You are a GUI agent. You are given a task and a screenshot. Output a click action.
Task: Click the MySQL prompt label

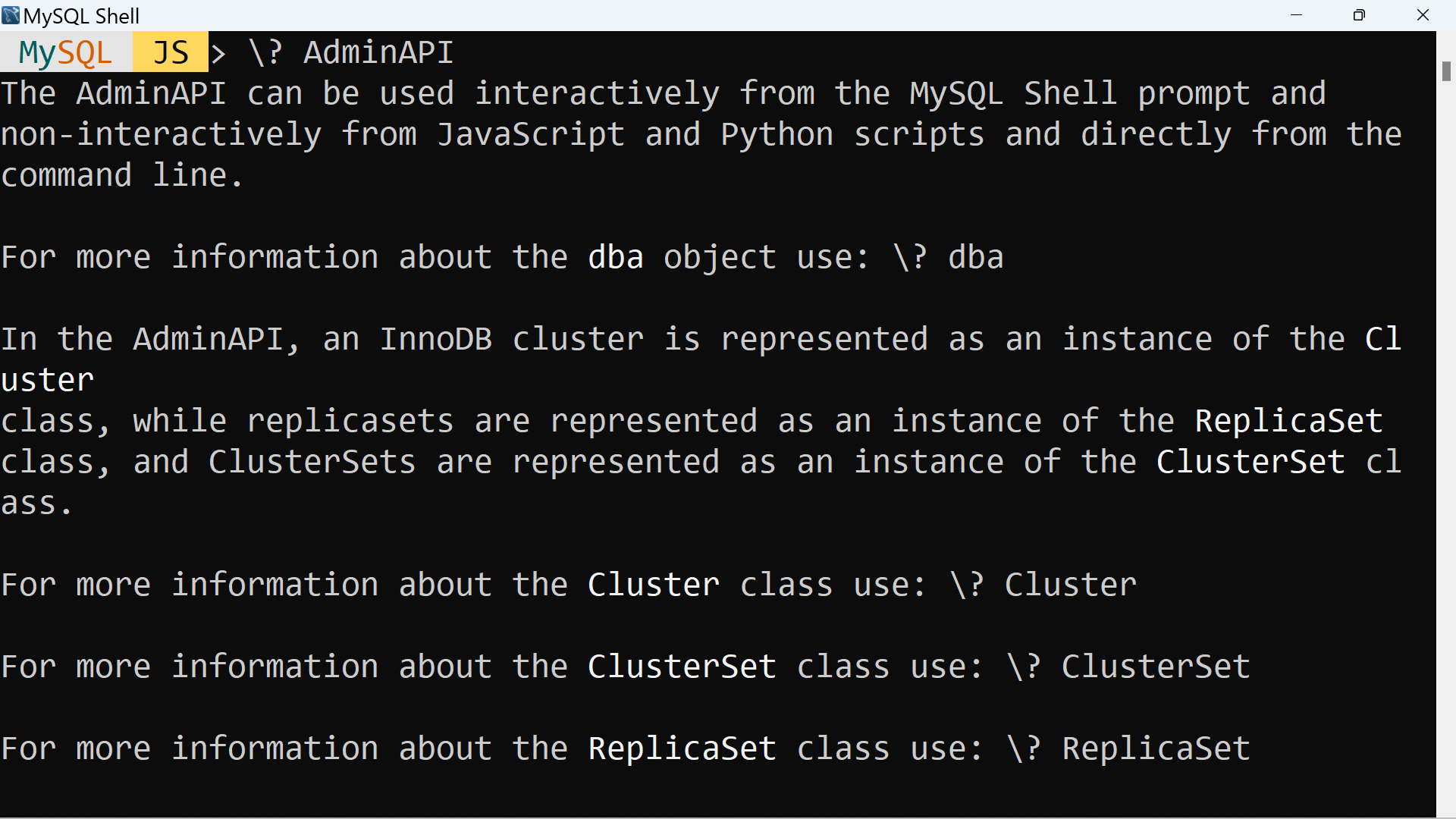point(64,52)
